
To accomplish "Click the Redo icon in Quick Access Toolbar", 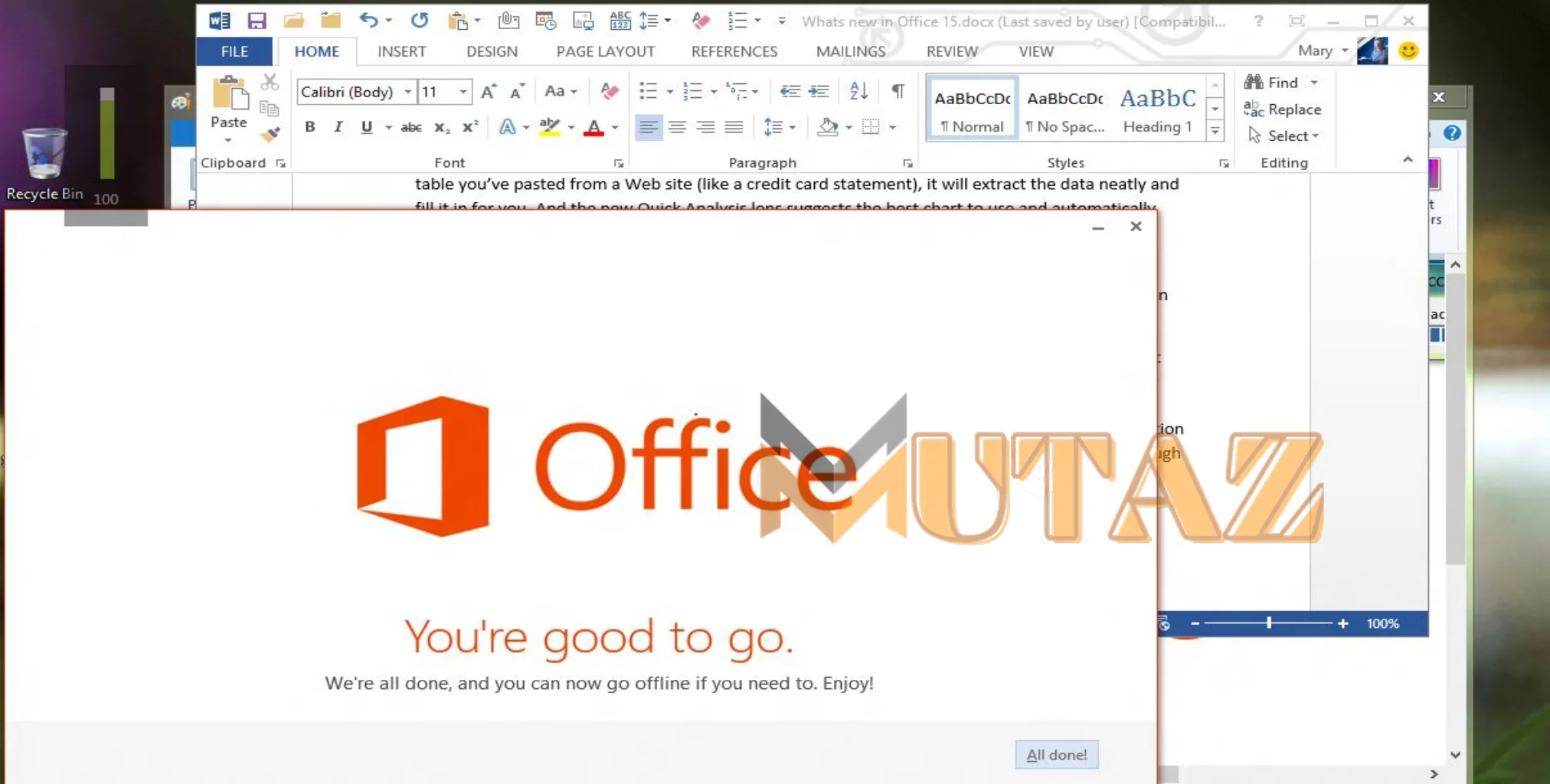I will click(419, 21).
